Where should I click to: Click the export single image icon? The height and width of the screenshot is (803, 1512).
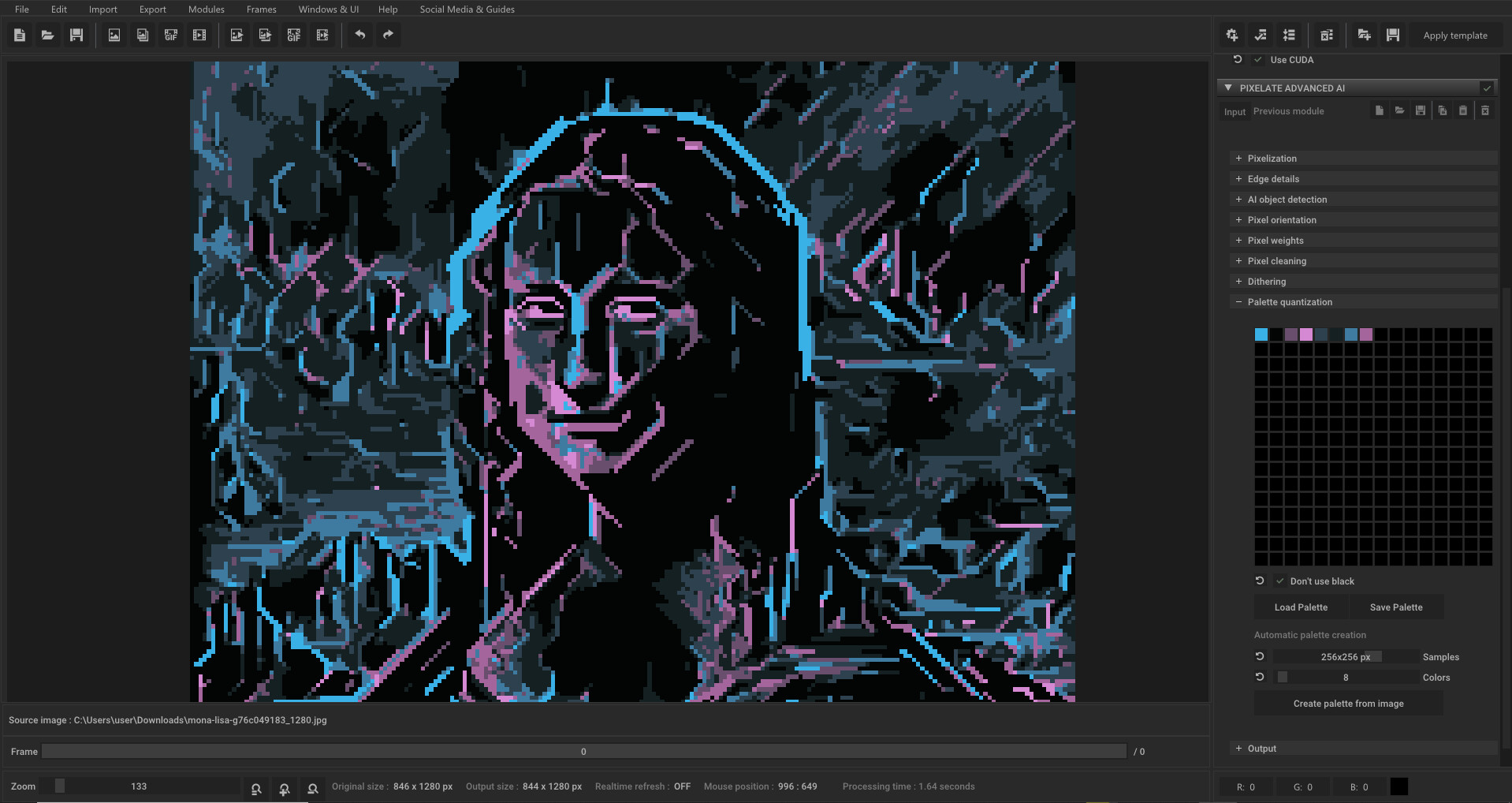click(236, 35)
